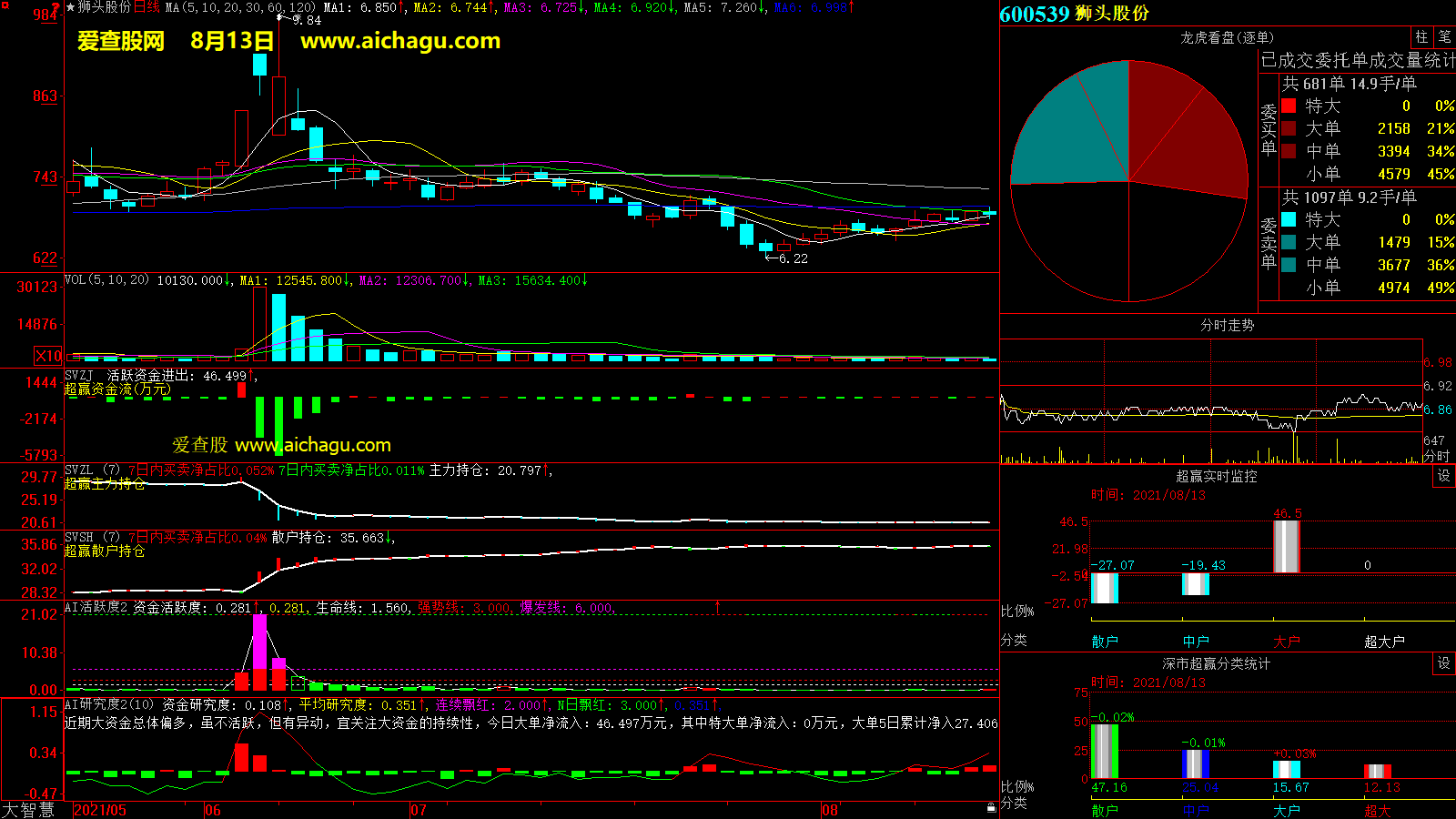Click the star icon beside 狮头股份 title
Viewport: 1456px width, 819px height.
point(71,7)
